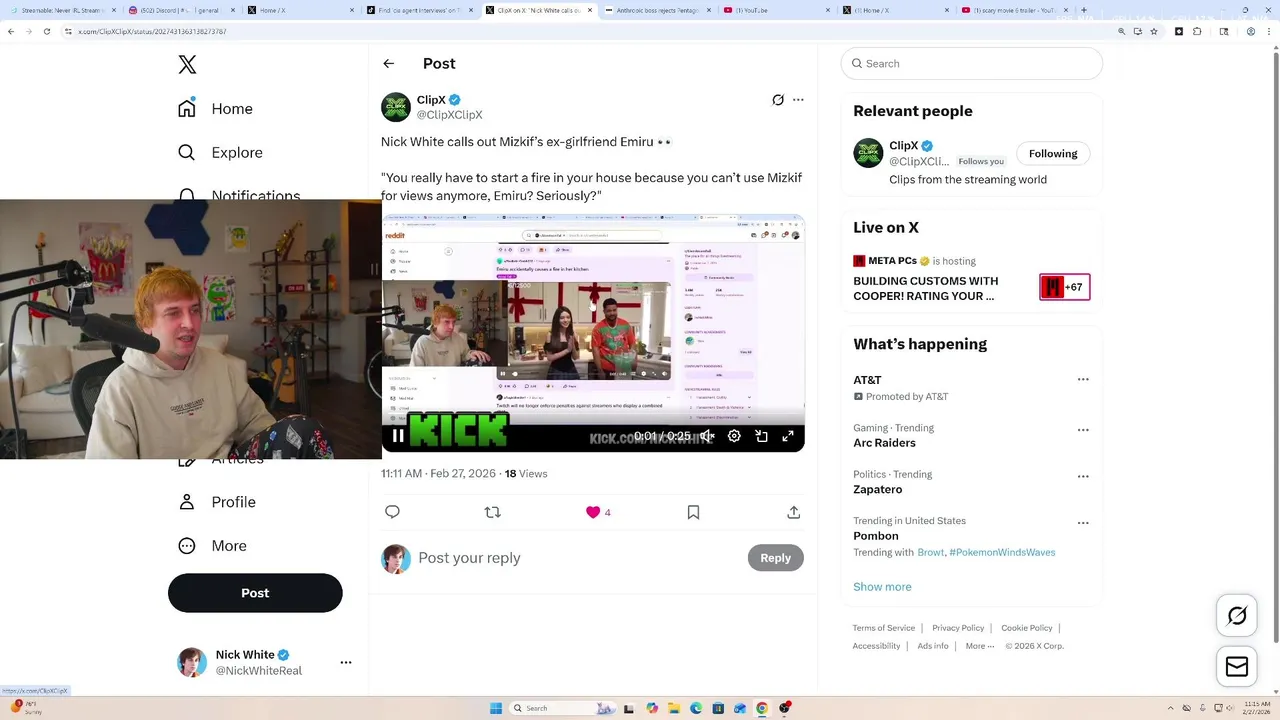The width and height of the screenshot is (1280, 720).
Task: Click the black Post button in sidebar
Action: click(x=255, y=593)
